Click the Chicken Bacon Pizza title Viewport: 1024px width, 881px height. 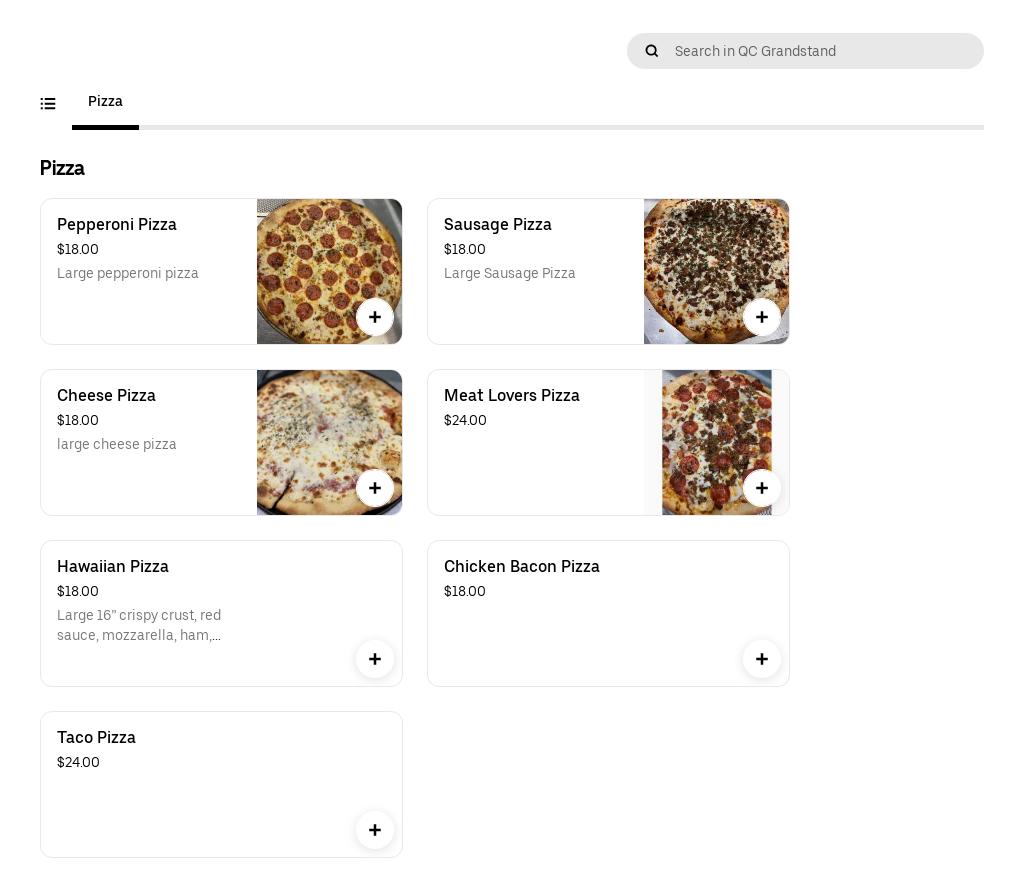tap(522, 567)
